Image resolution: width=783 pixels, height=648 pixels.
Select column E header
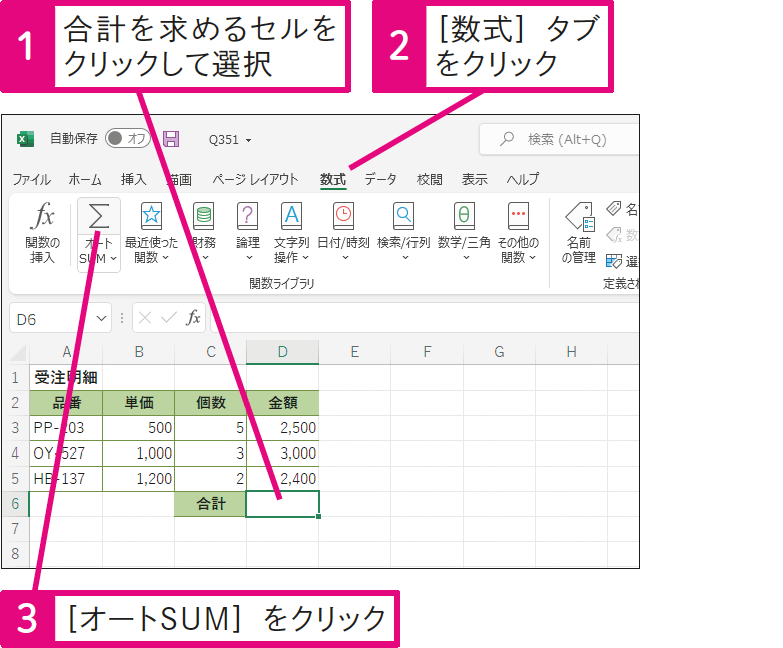point(355,352)
